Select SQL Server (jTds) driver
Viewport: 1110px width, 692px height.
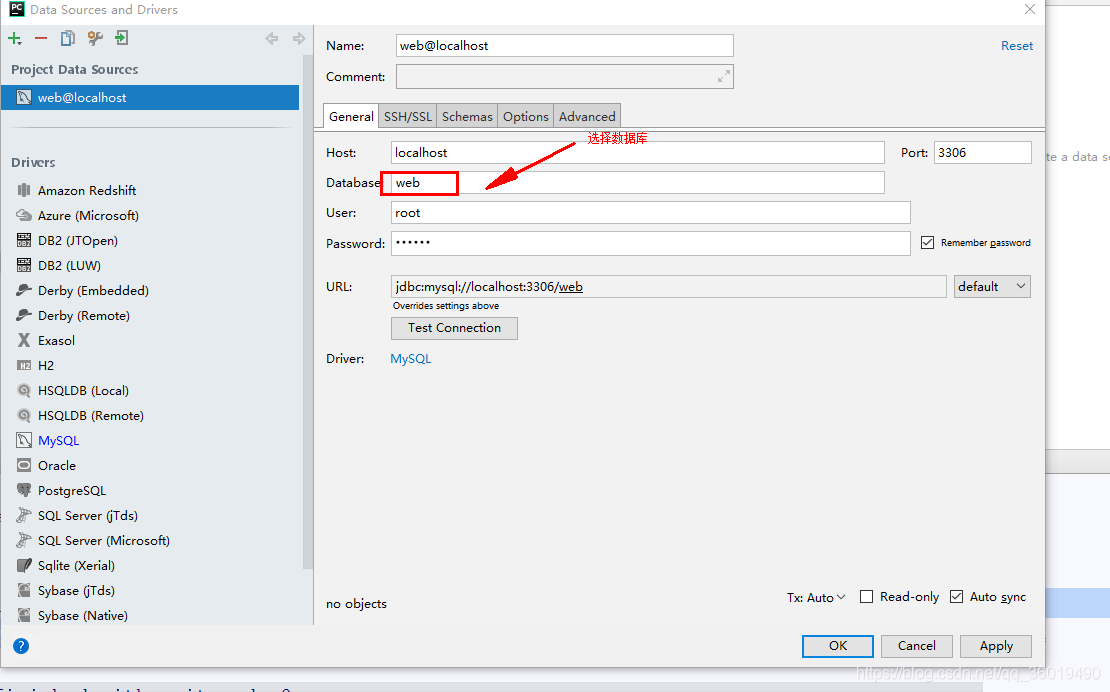pyautogui.click(x=88, y=515)
